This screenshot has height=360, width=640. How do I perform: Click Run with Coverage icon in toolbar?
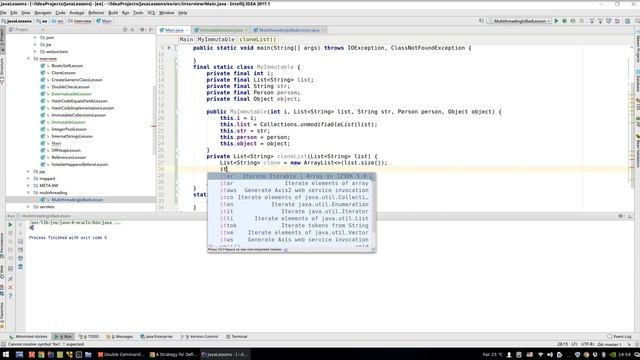click(x=573, y=21)
